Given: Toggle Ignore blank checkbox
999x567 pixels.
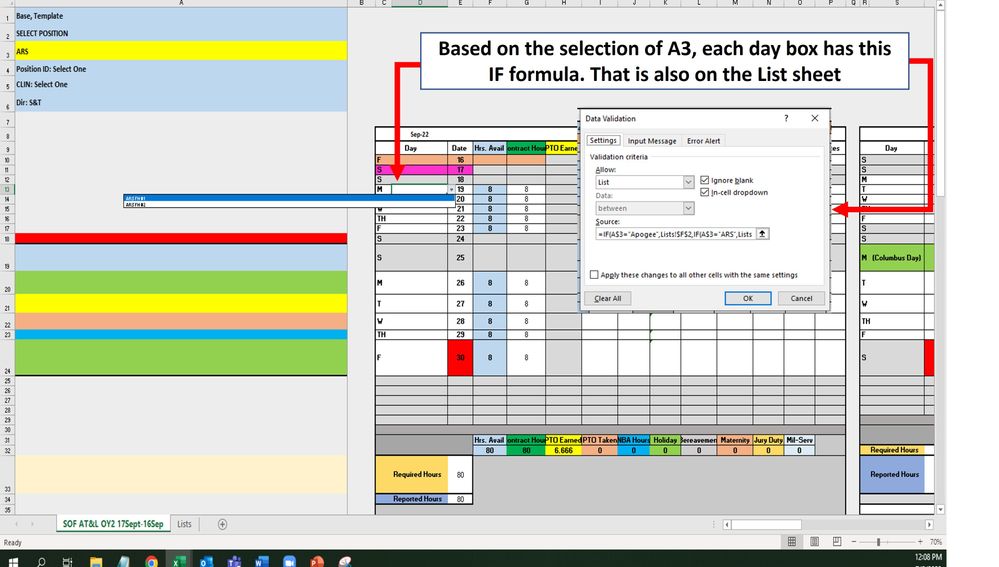Looking at the screenshot, I should 705,180.
